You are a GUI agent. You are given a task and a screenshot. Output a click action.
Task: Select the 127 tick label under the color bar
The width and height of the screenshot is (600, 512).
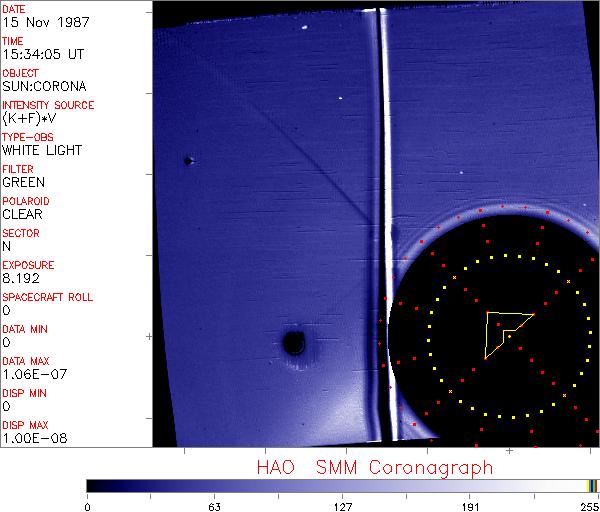click(x=343, y=505)
